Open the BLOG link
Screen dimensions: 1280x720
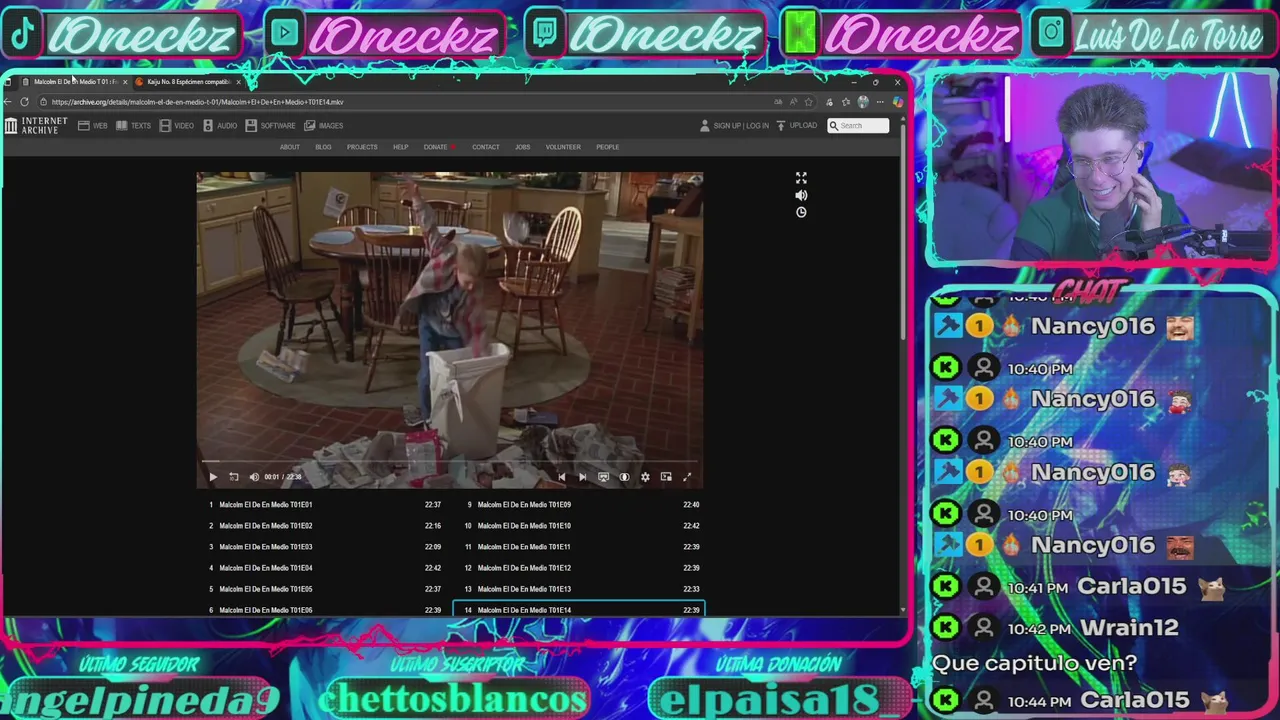323,147
